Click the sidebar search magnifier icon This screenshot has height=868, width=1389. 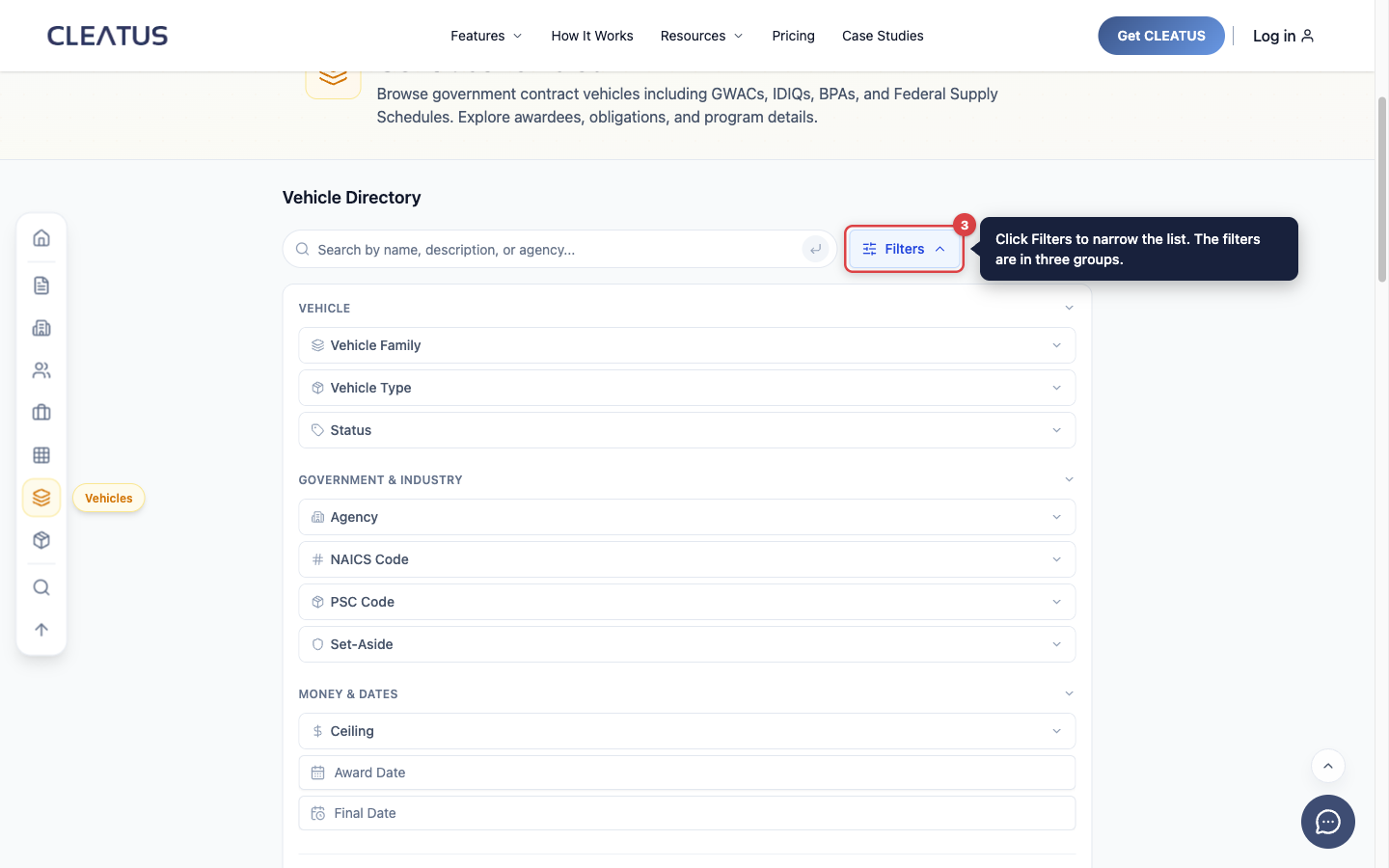coord(41,587)
